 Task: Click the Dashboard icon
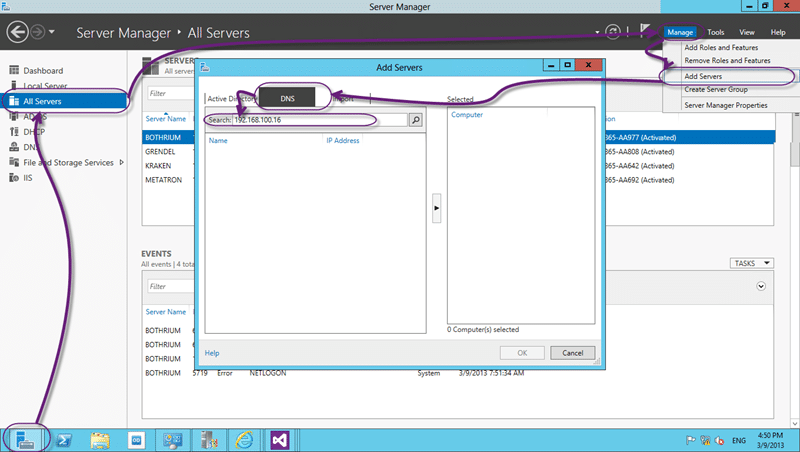tap(14, 70)
